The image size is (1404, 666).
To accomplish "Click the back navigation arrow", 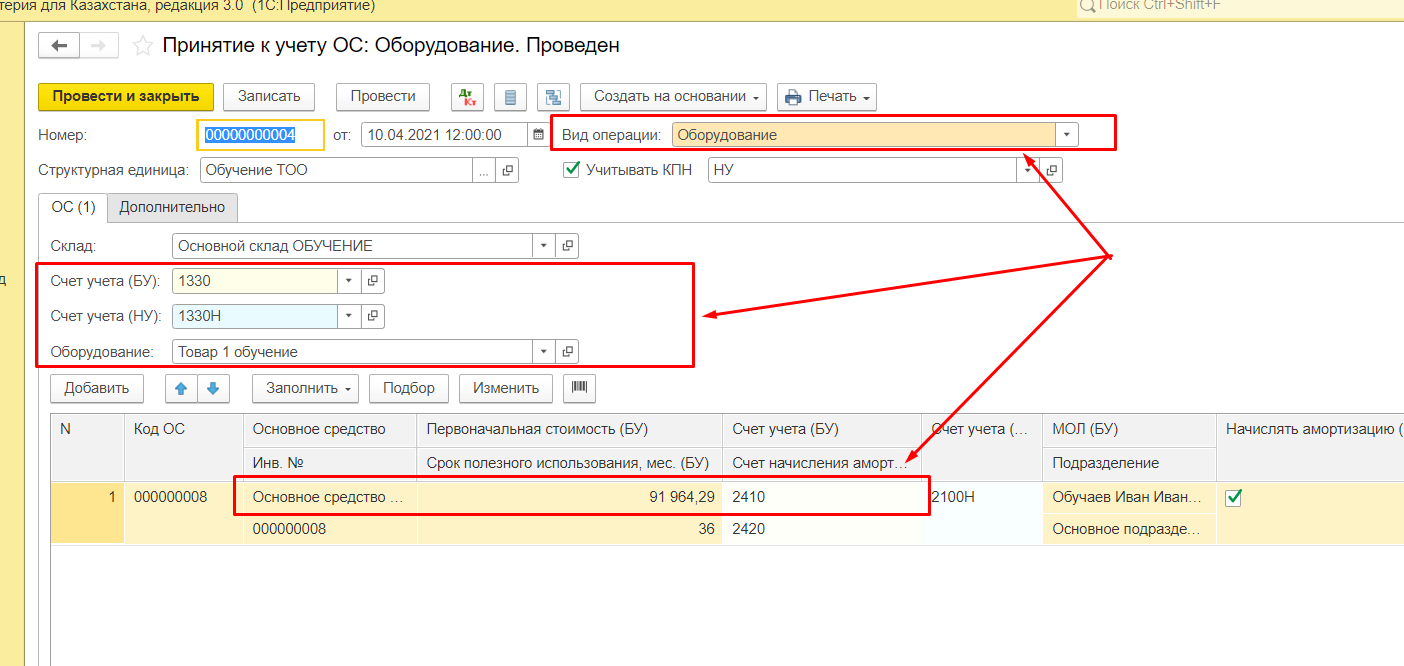I will coord(58,46).
